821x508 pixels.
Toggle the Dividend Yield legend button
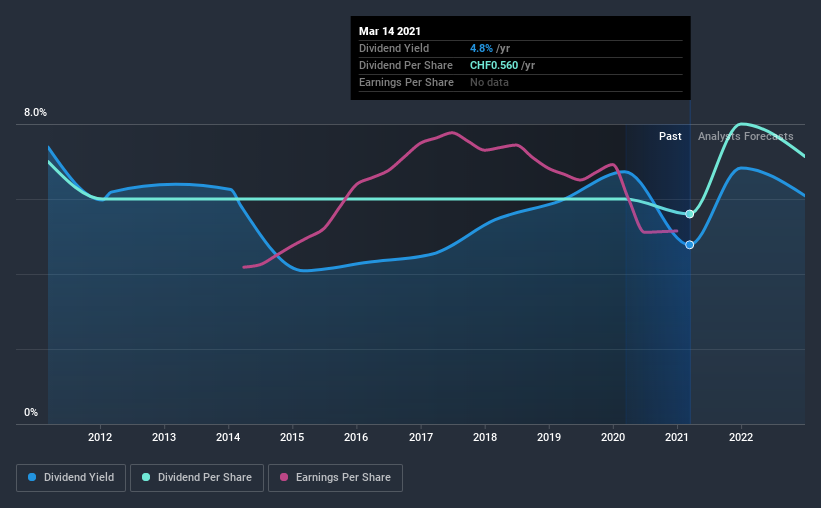point(71,478)
